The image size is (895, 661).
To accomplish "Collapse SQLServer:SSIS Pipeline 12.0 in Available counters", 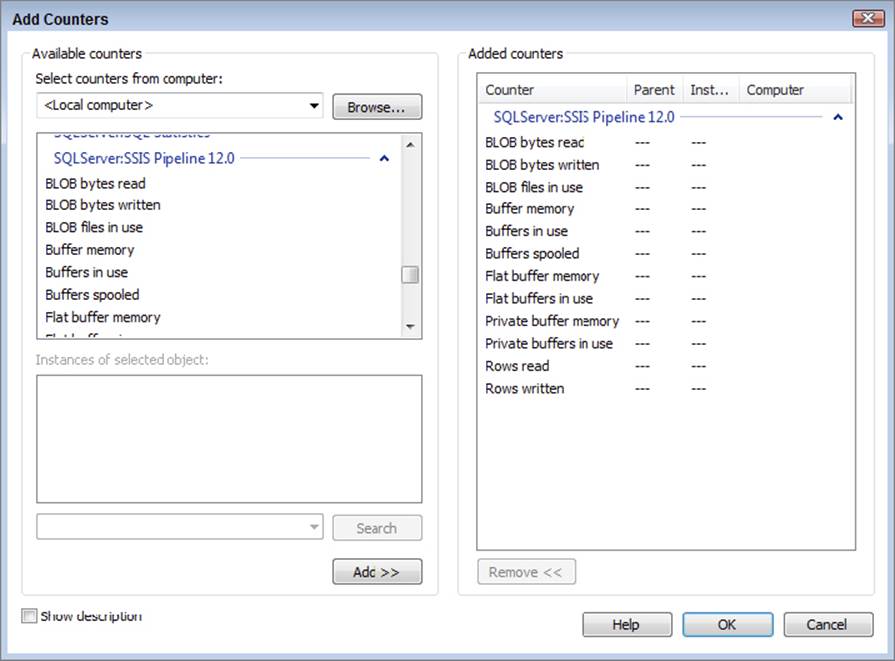I will pos(384,158).
